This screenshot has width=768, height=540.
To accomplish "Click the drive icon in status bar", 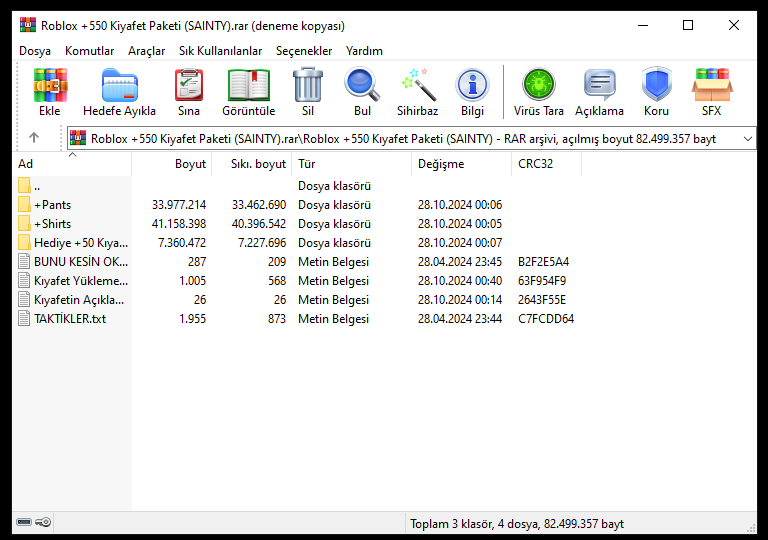I will click(x=24, y=522).
